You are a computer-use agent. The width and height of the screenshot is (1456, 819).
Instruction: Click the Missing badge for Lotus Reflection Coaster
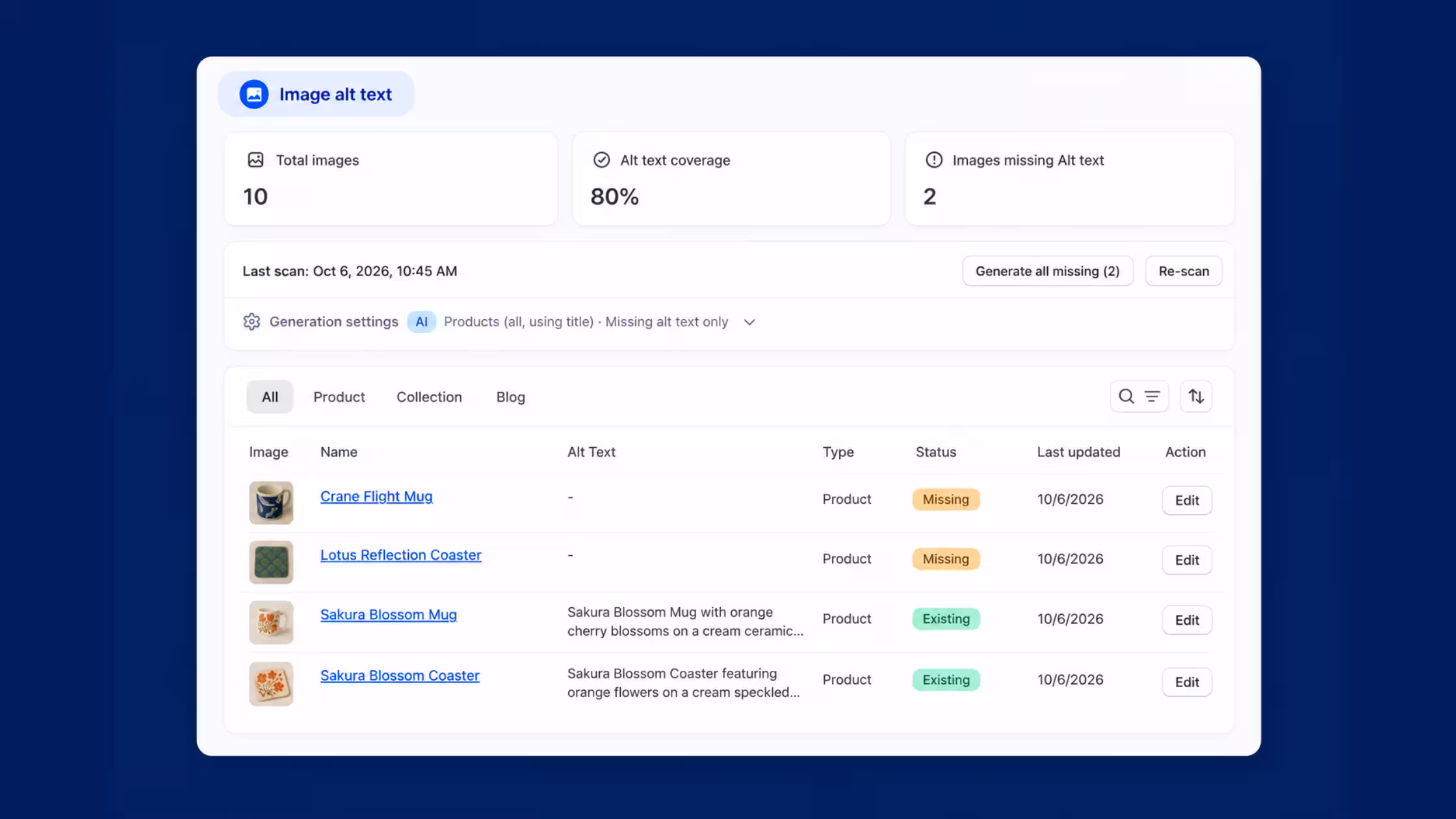pos(946,559)
